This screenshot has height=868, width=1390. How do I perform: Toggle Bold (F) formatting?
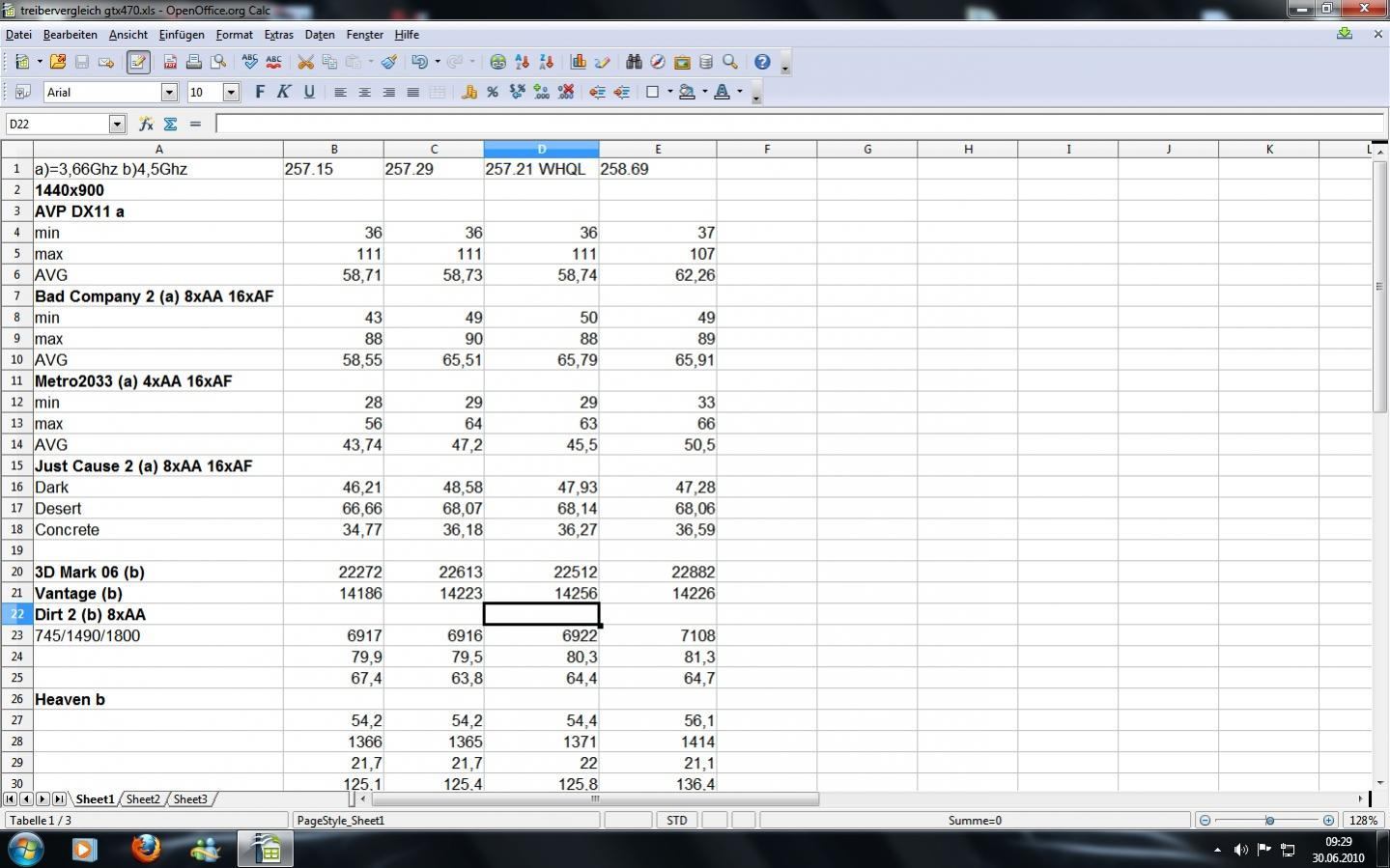[259, 92]
